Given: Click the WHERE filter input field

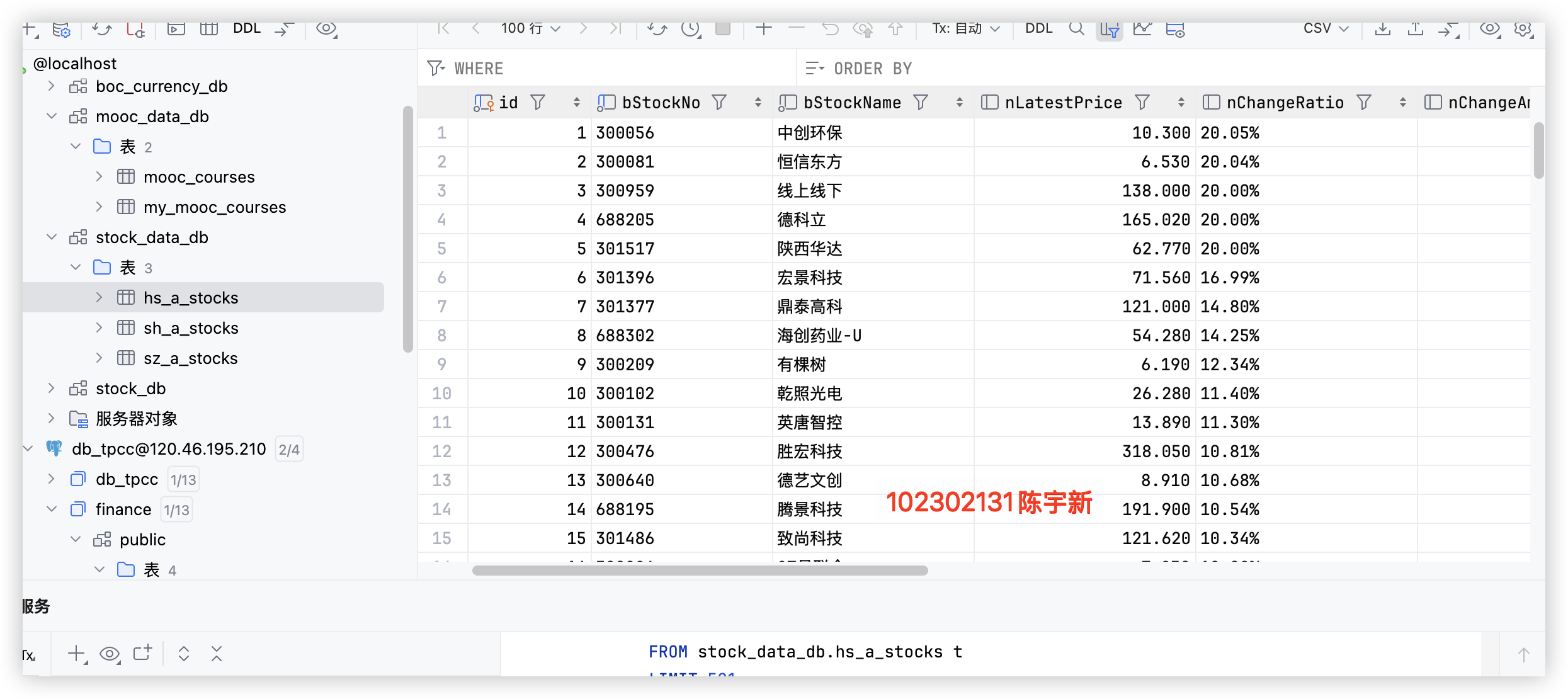Looking at the screenshot, I should 623,69.
